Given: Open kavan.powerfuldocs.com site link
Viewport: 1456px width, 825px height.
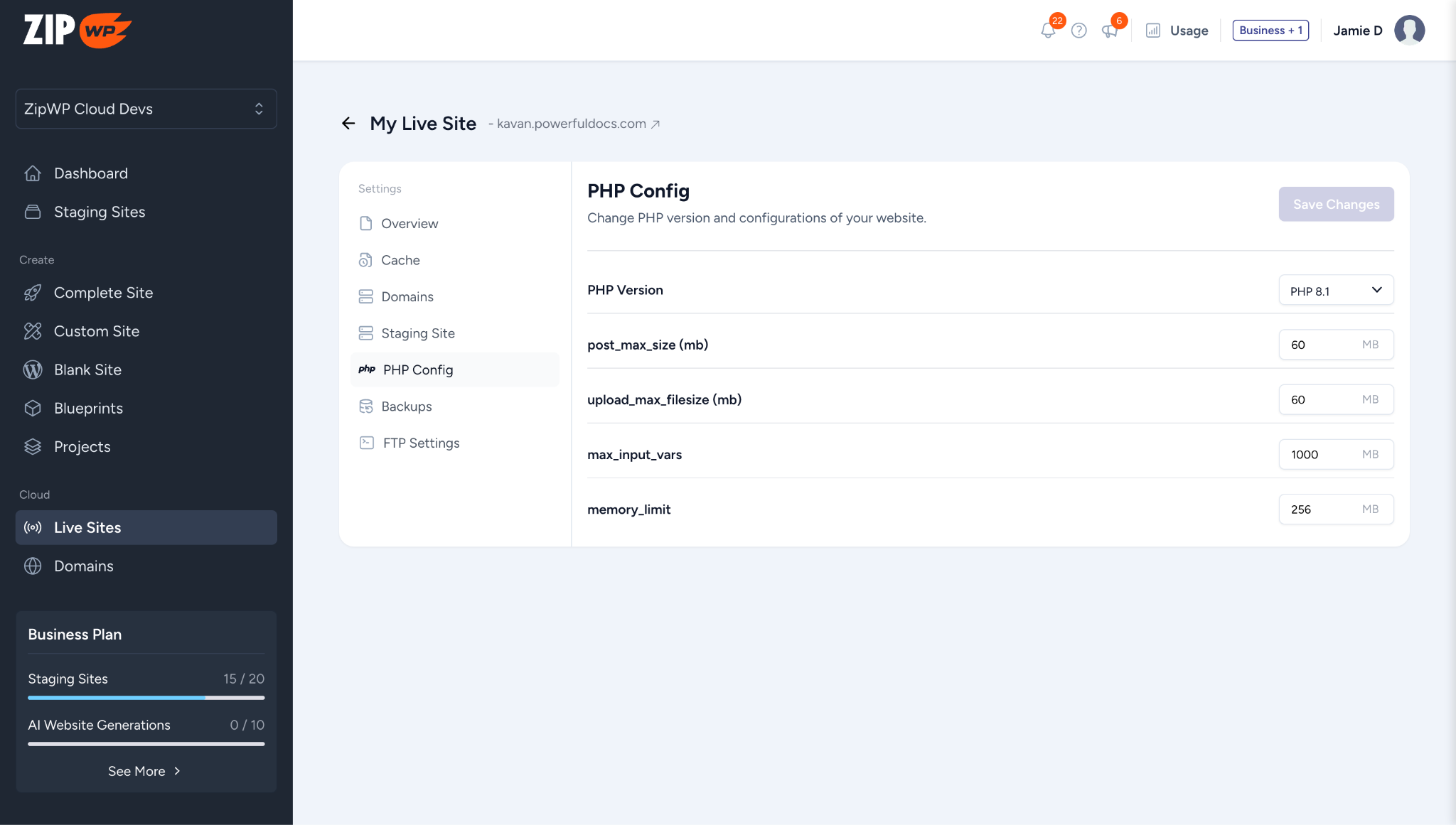Looking at the screenshot, I should point(571,124).
